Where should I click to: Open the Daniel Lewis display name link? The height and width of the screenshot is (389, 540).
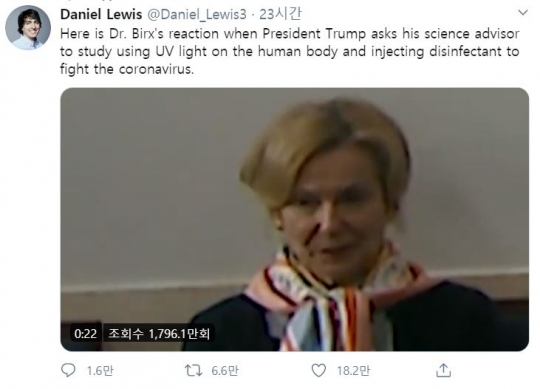pos(101,14)
